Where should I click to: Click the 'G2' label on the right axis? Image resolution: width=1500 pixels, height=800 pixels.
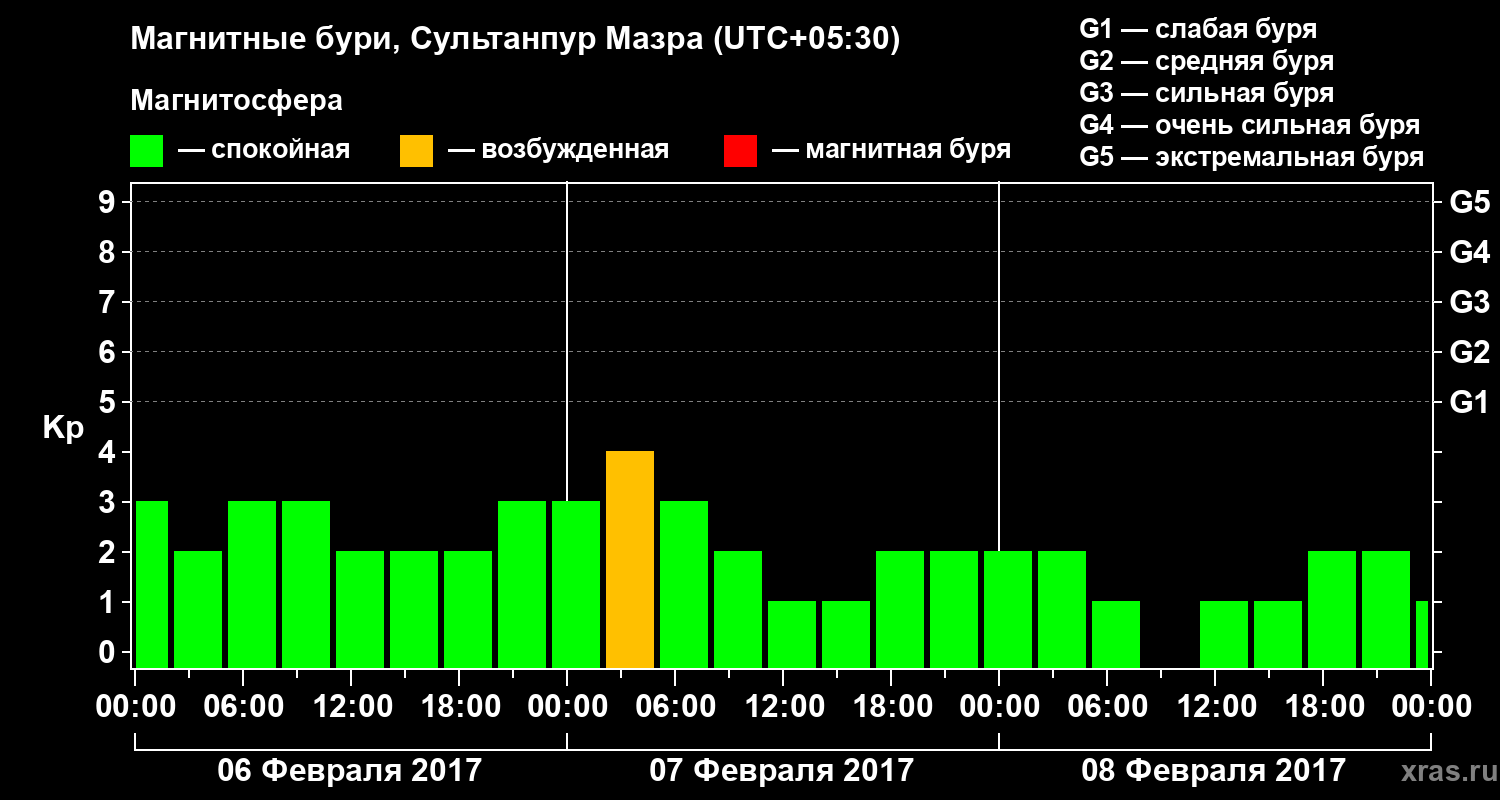(x=1470, y=352)
